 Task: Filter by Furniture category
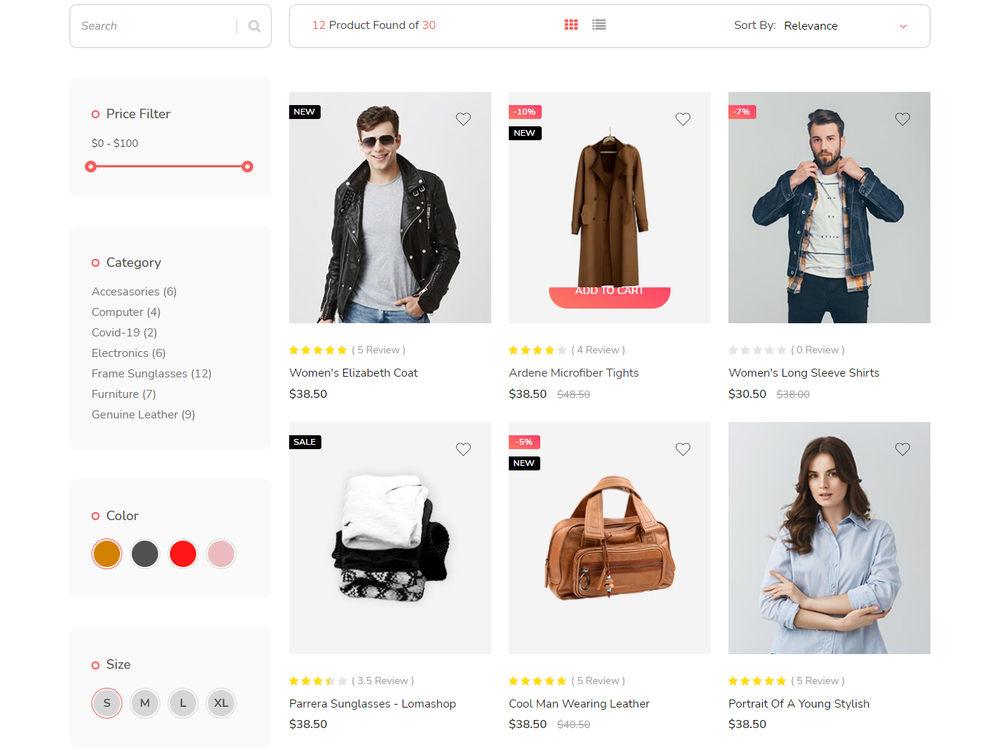(x=123, y=393)
